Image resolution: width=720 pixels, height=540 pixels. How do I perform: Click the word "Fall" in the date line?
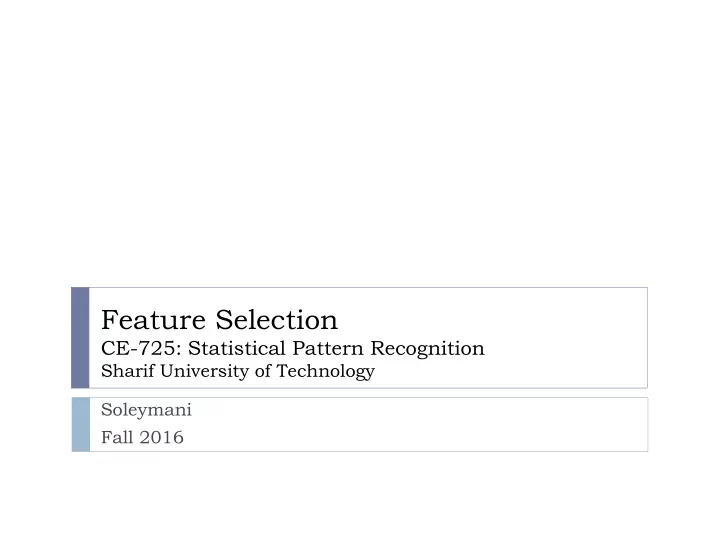pos(117,437)
